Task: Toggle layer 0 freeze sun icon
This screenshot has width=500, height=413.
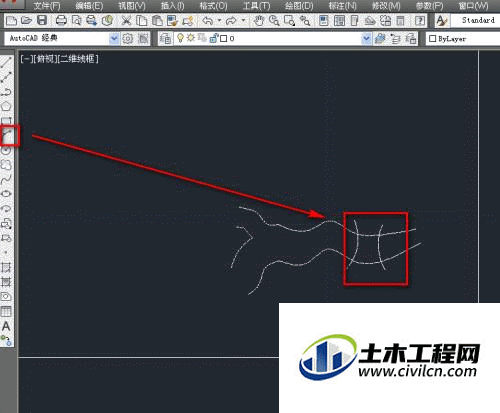Action: pyautogui.click(x=190, y=38)
